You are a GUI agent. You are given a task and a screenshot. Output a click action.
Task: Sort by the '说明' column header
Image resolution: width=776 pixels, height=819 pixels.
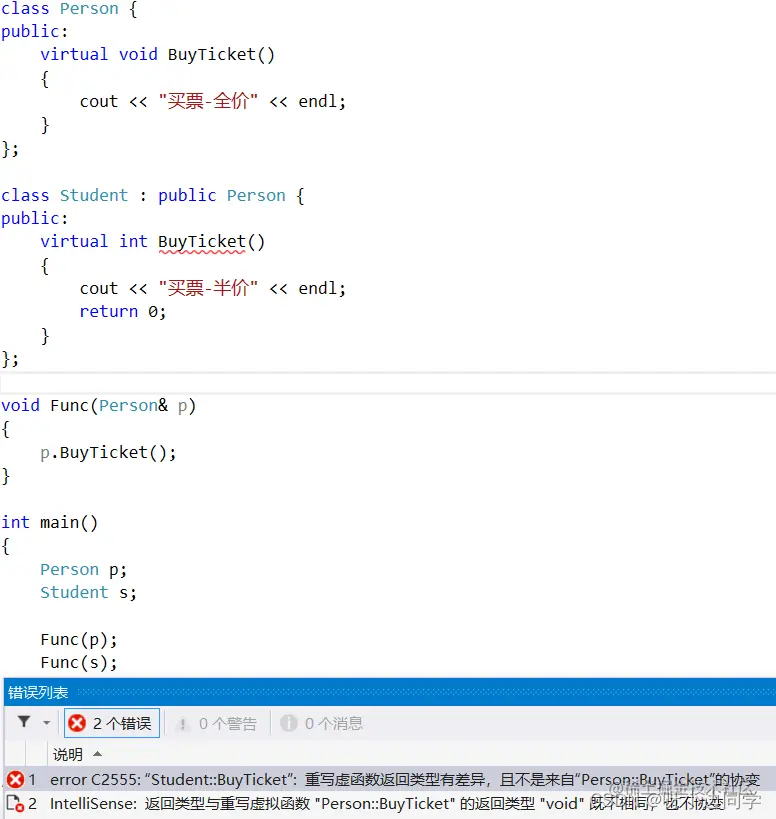[x=68, y=754]
